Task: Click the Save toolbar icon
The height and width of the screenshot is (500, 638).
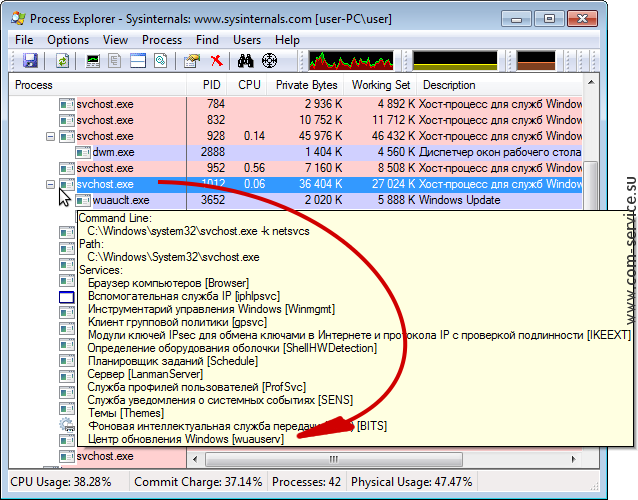Action: [31, 61]
